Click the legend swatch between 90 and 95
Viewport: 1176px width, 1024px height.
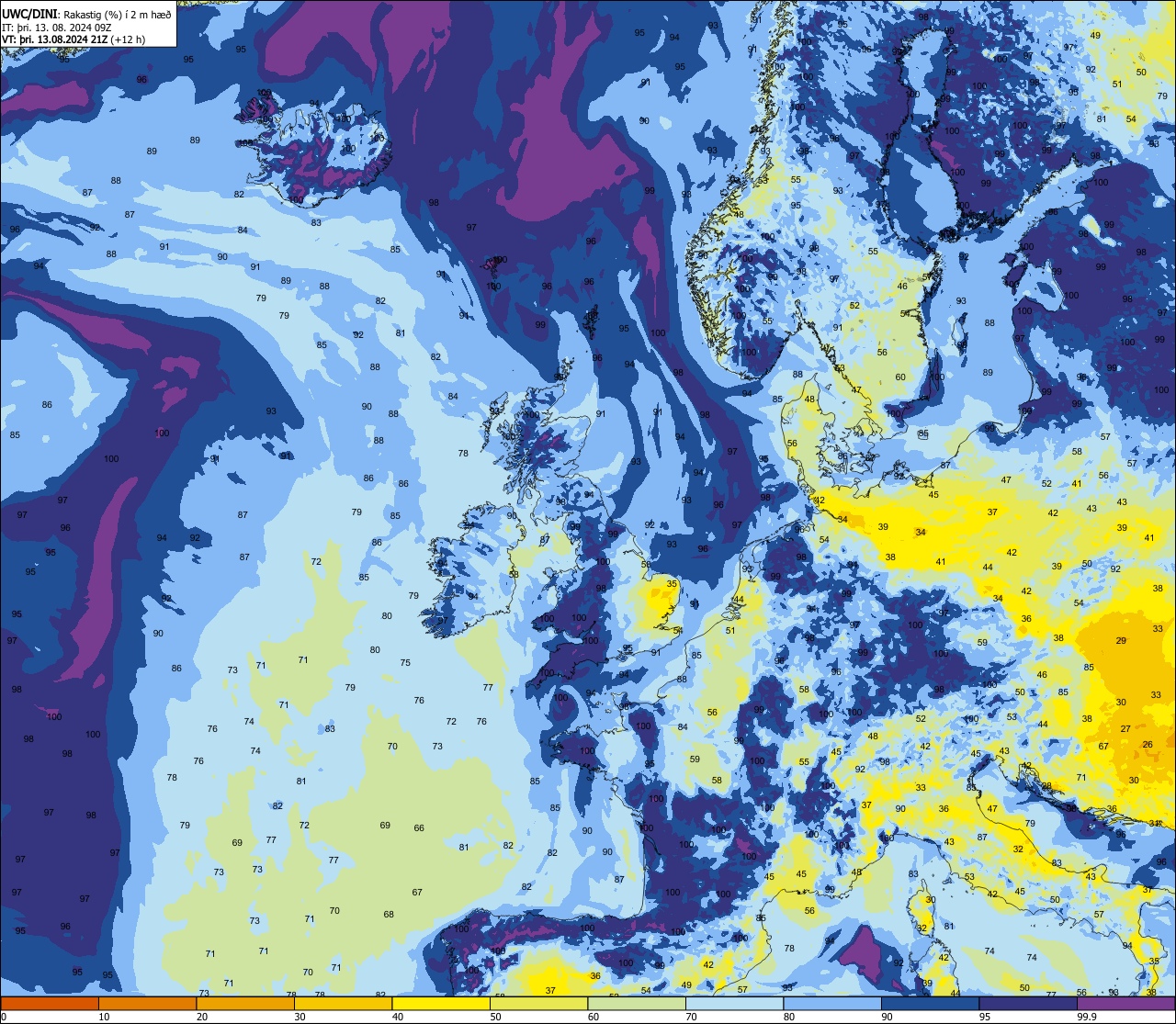[930, 1003]
